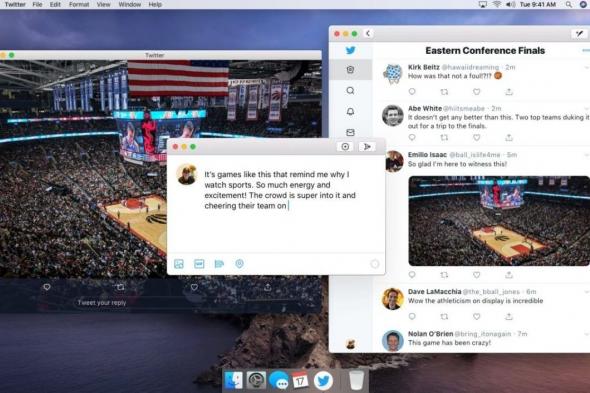Open the Home icon in the Twitter sidebar
This screenshot has width=590, height=393.
coord(350,70)
